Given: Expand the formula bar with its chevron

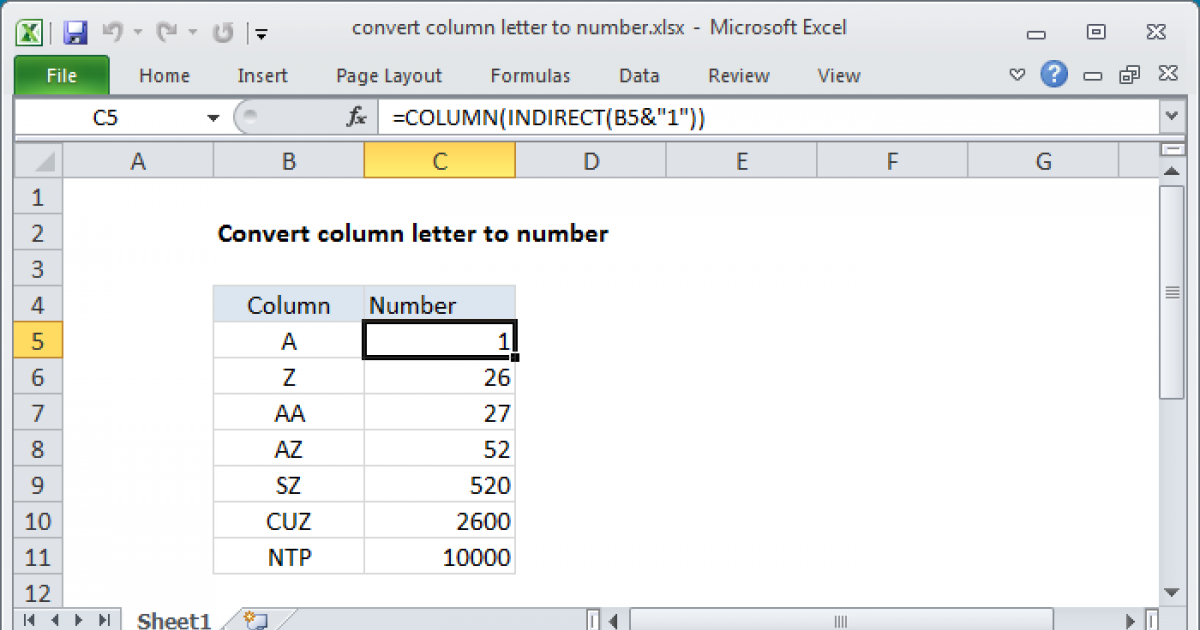Looking at the screenshot, I should [1171, 116].
